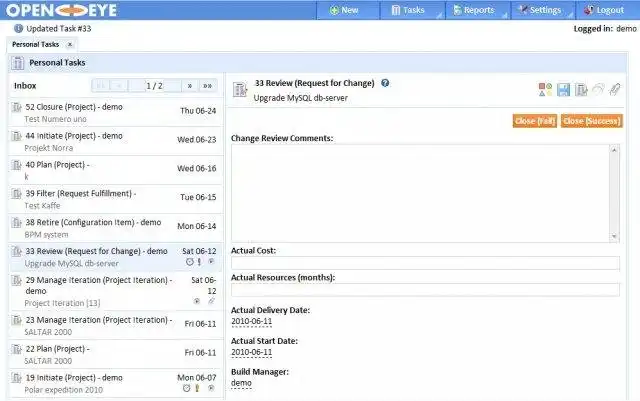Open task 52 Closure (Project)
The width and height of the screenshot is (640, 401).
pyautogui.click(x=116, y=112)
